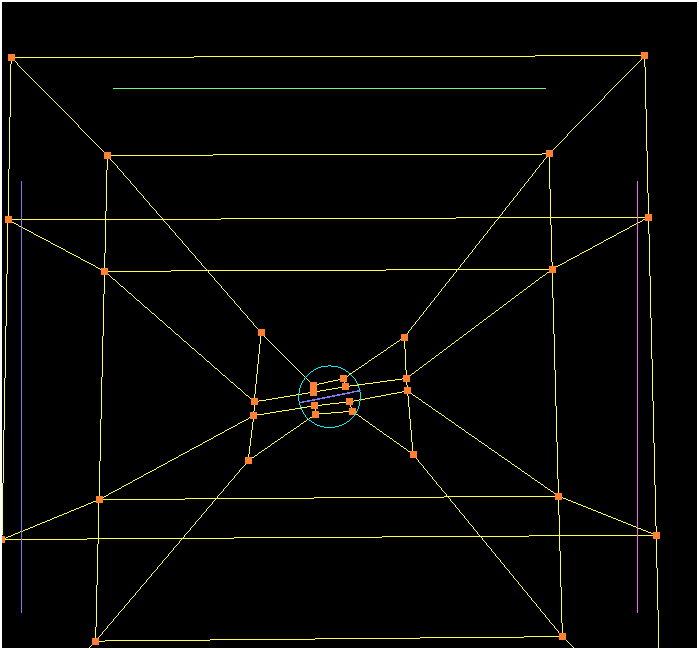Click the outermost top-left orange vertex
Image resolution: width=699 pixels, height=650 pixels.
(x=12, y=57)
